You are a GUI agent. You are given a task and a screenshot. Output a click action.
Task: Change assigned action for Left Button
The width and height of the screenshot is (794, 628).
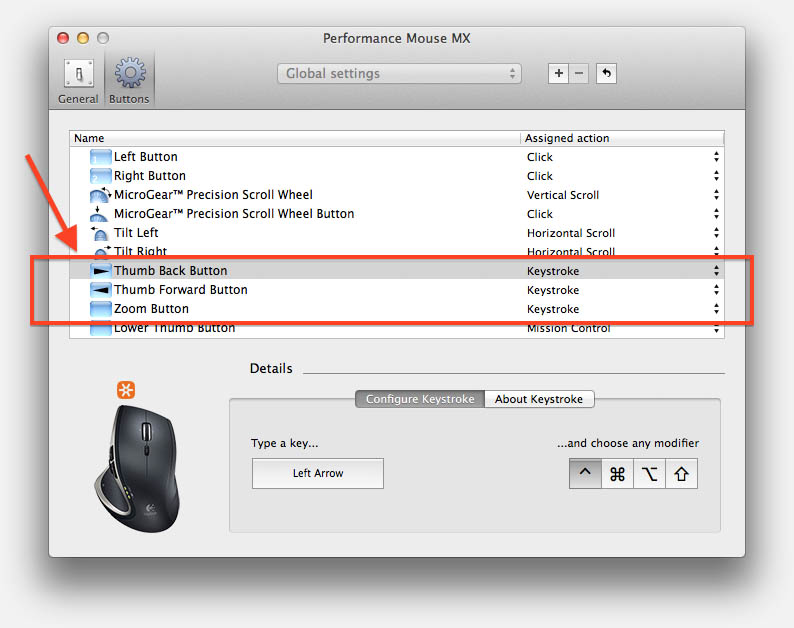click(x=716, y=157)
